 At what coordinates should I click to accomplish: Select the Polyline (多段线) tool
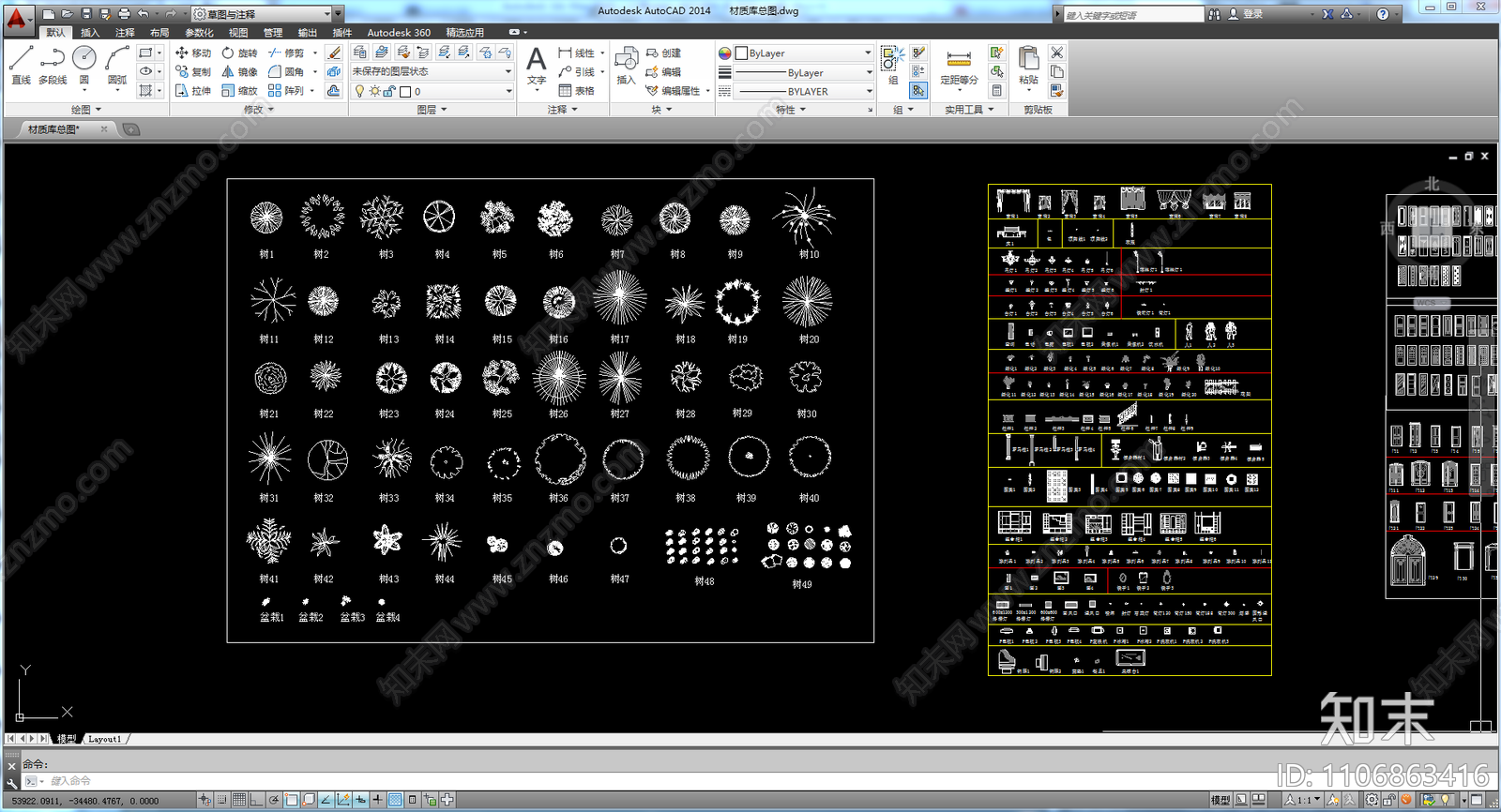coord(53,66)
